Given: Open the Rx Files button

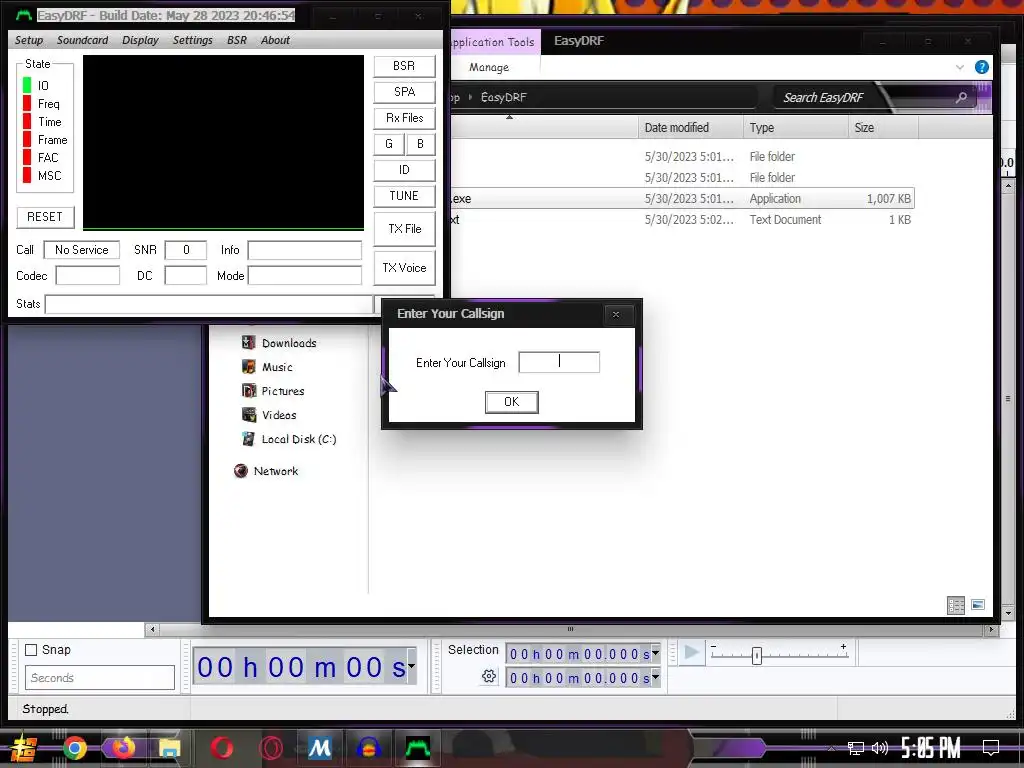Looking at the screenshot, I should [x=404, y=118].
